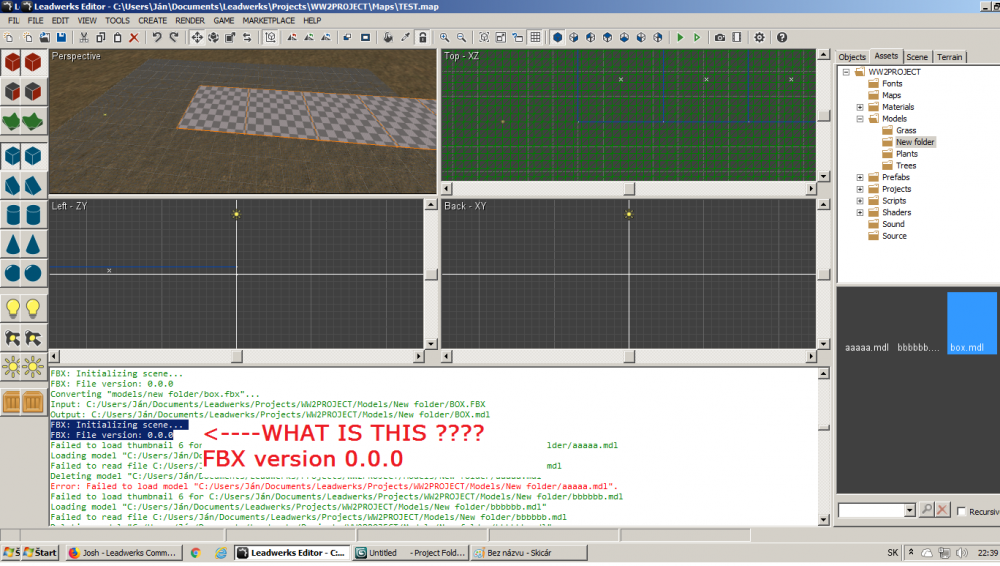Open the TOOLS menu
This screenshot has height=566, width=1000.
click(x=117, y=20)
